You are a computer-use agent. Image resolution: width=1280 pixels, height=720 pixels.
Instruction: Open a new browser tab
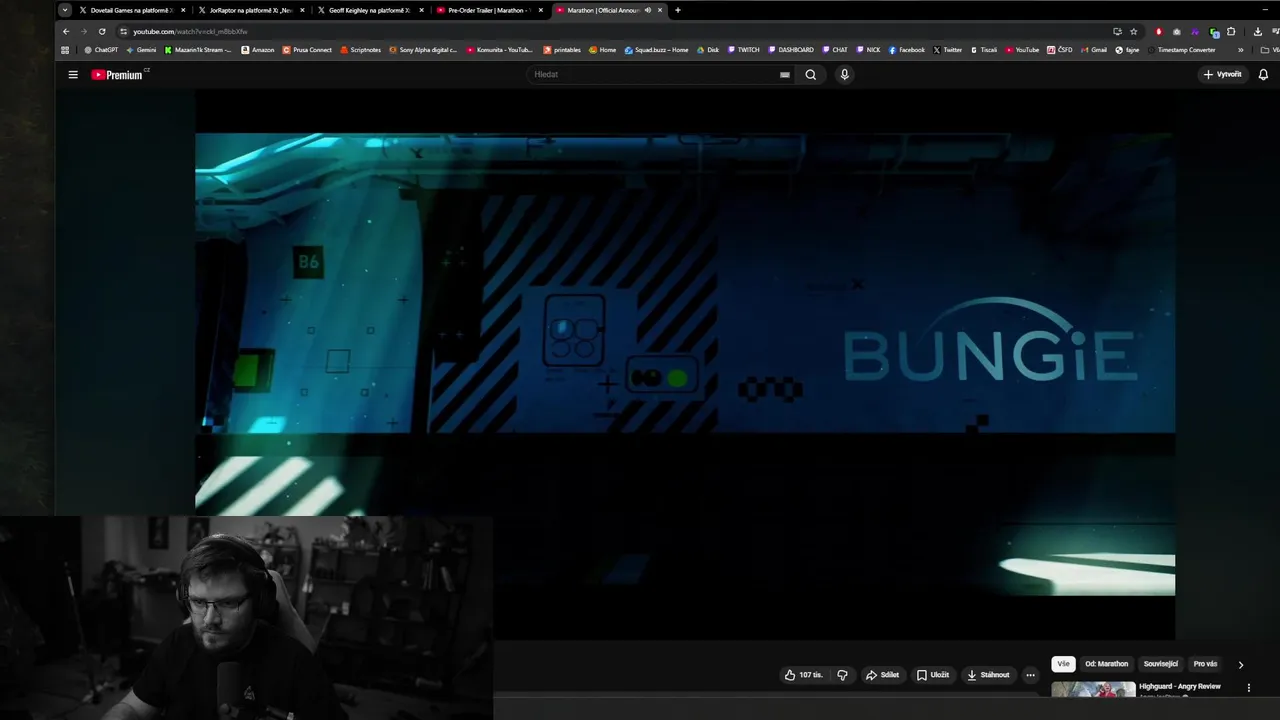coord(678,10)
